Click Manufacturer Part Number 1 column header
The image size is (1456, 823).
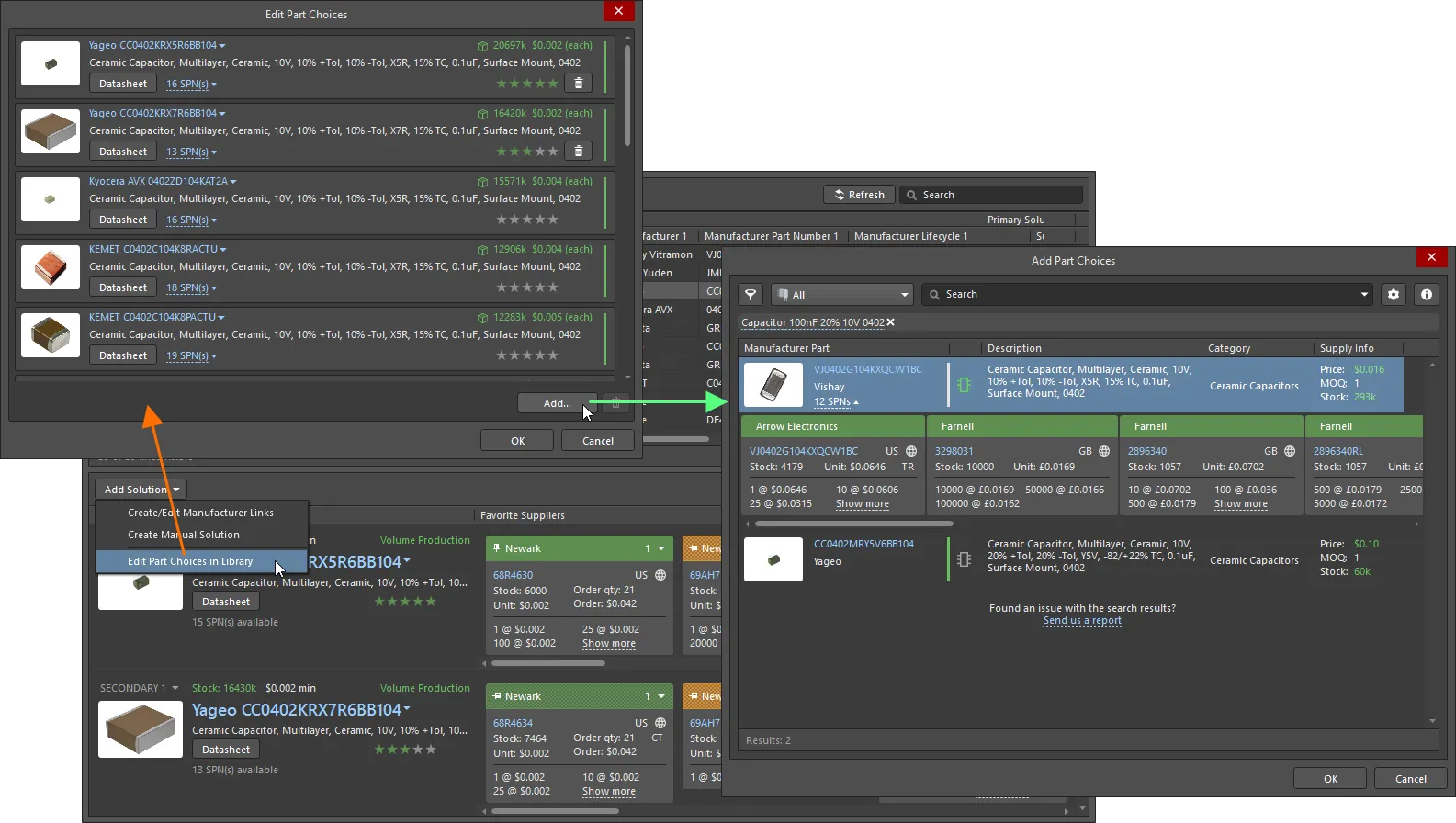772,236
